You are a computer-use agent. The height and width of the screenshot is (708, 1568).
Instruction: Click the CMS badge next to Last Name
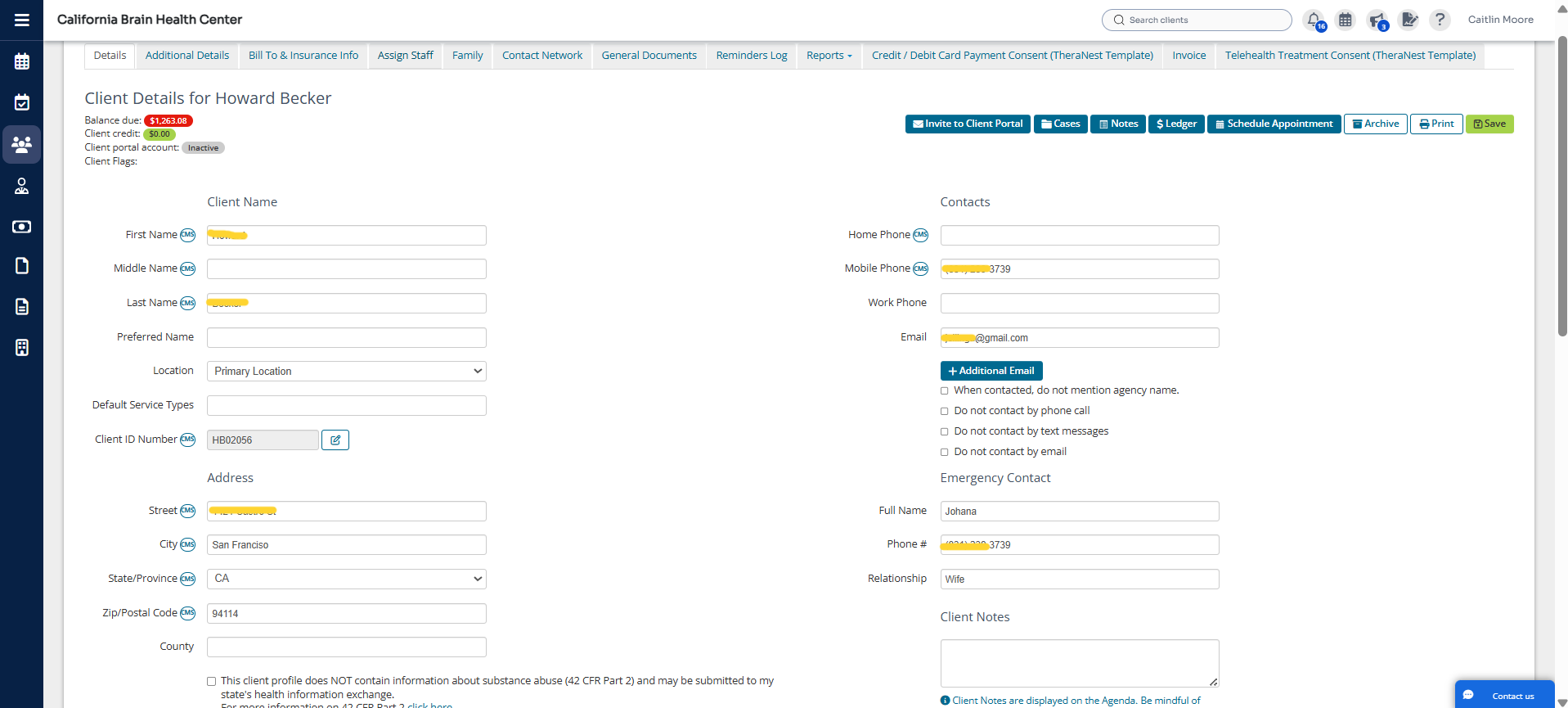tap(188, 303)
